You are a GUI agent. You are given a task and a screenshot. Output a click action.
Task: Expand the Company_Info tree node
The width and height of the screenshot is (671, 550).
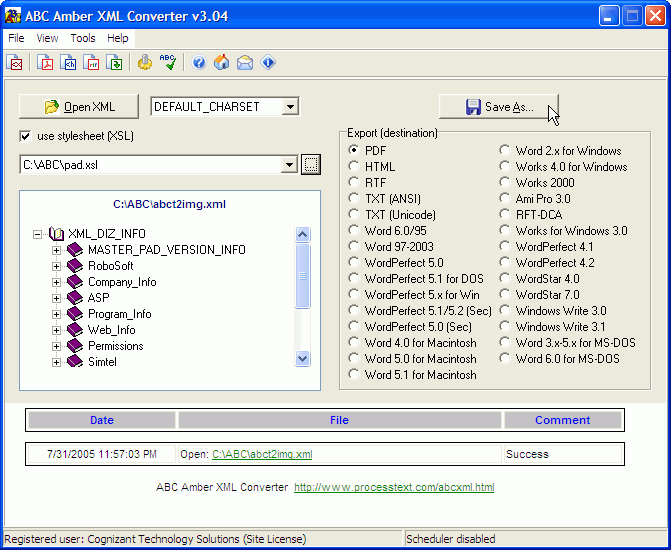pos(56,282)
